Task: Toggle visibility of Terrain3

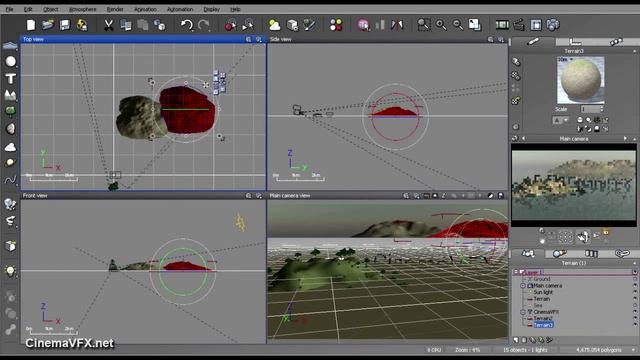Action: 635,325
